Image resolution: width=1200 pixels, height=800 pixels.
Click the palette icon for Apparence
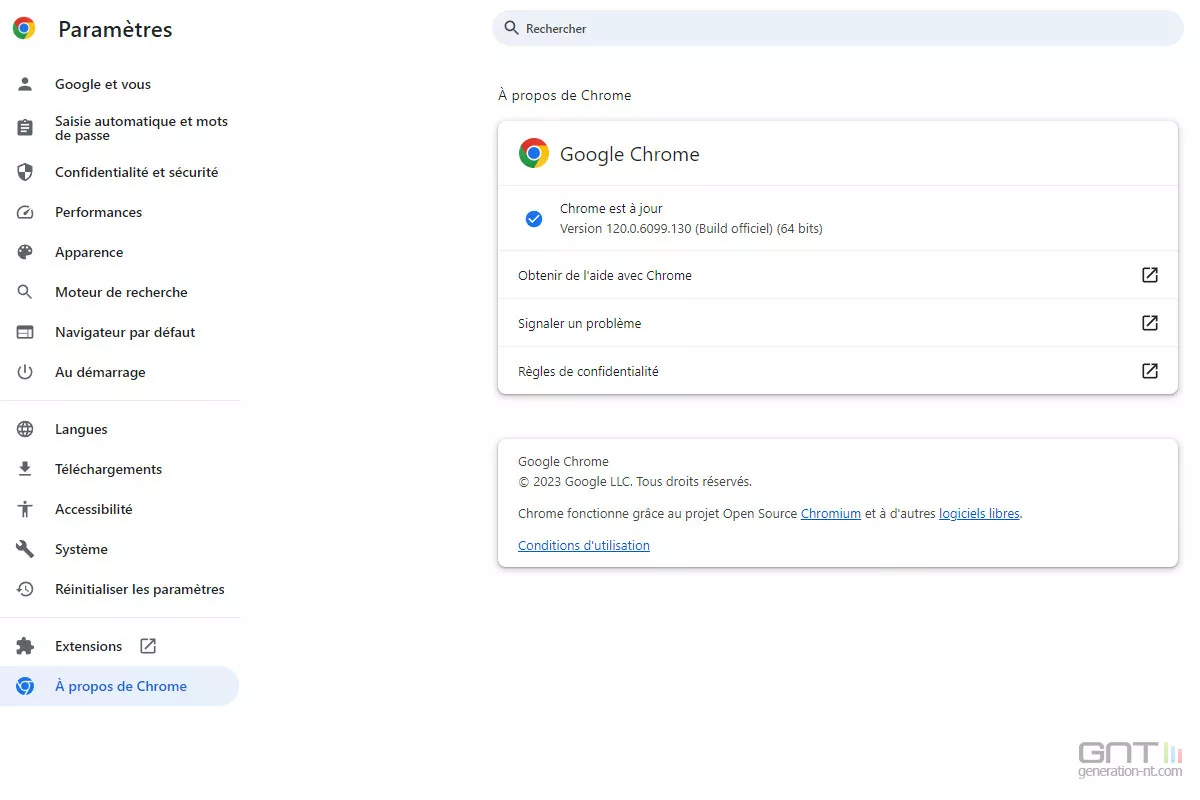tap(25, 252)
